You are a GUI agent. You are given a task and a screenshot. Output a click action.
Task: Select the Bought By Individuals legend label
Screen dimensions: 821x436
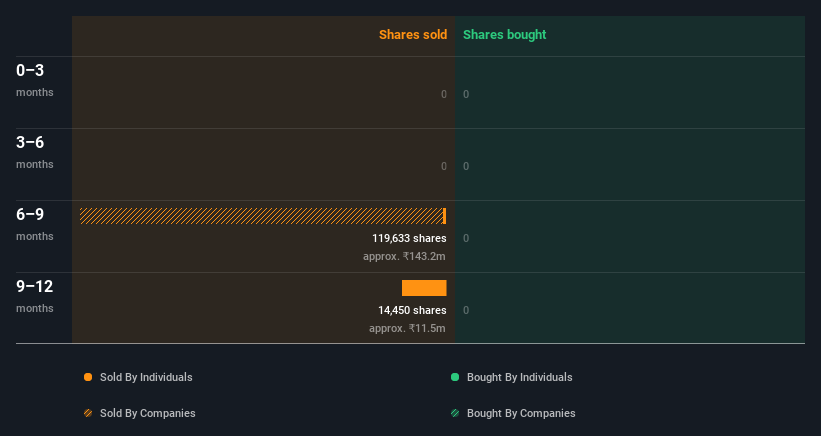click(x=519, y=377)
